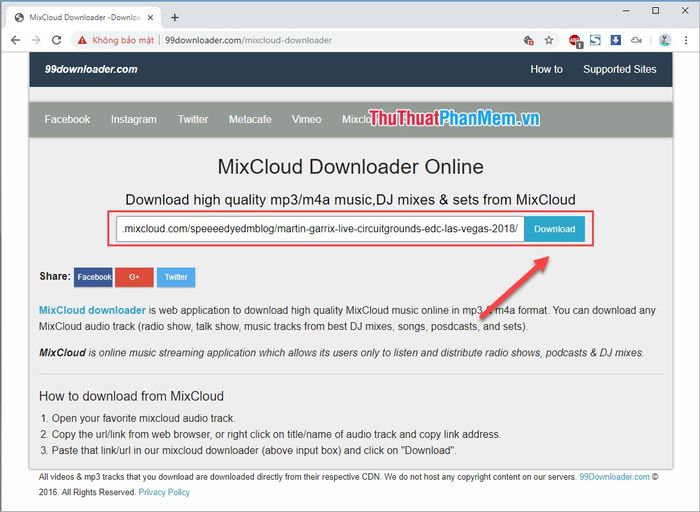
Task: Share via the red G+ button
Action: click(134, 277)
